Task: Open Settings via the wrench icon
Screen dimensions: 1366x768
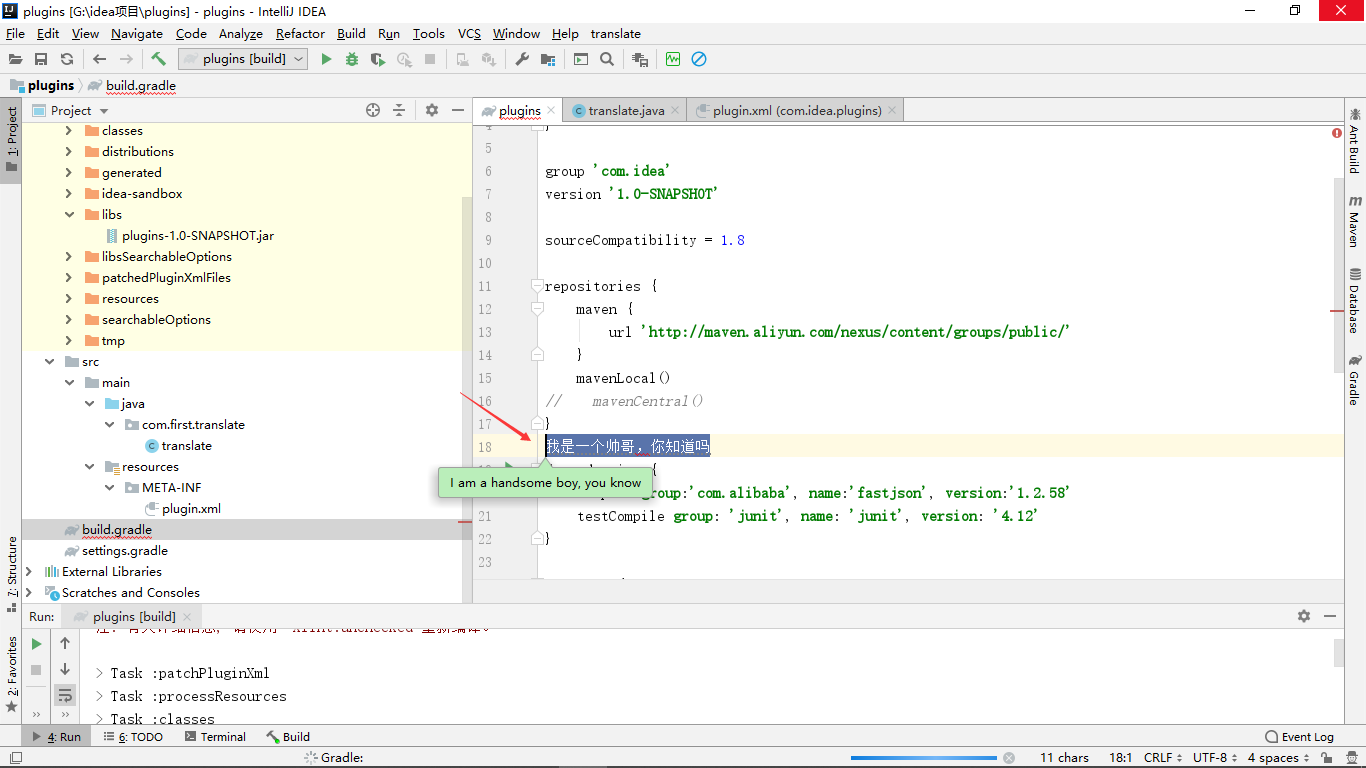Action: coord(523,59)
